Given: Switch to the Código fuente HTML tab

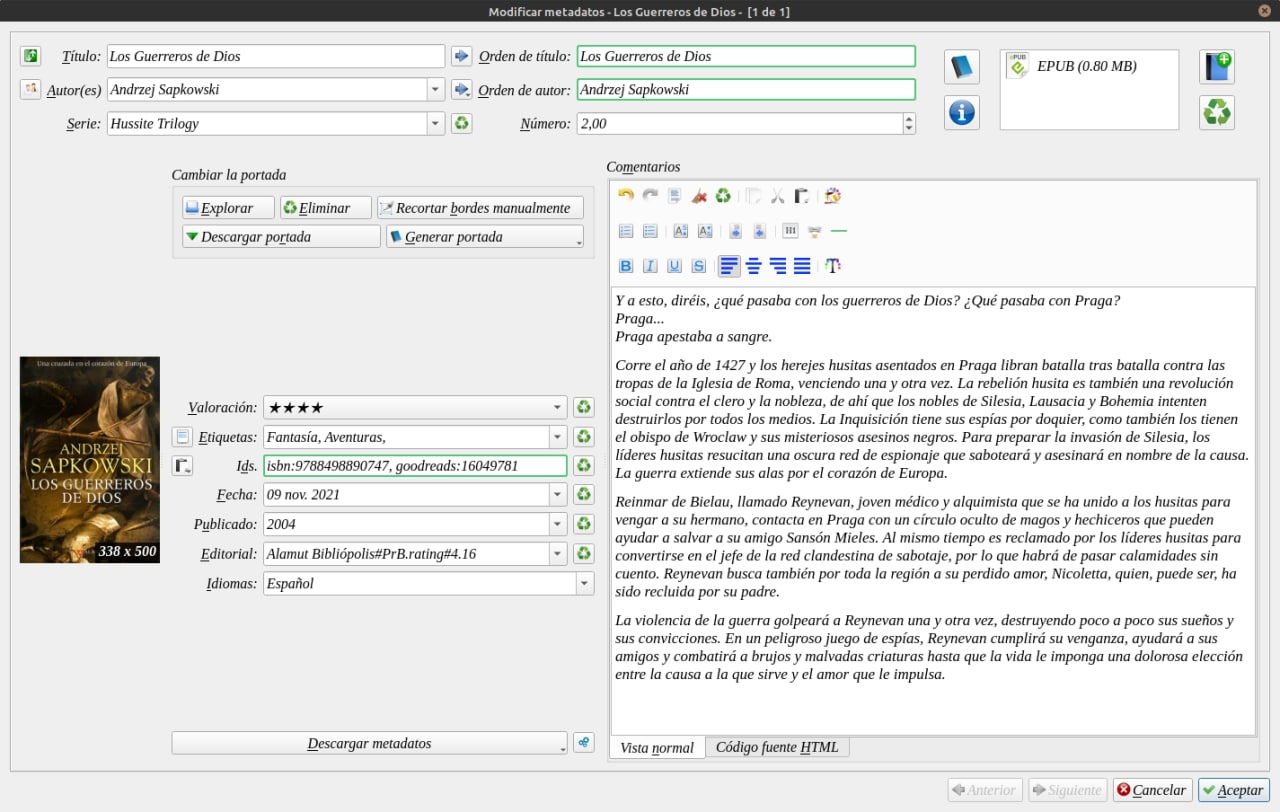Looking at the screenshot, I should click(x=777, y=747).
